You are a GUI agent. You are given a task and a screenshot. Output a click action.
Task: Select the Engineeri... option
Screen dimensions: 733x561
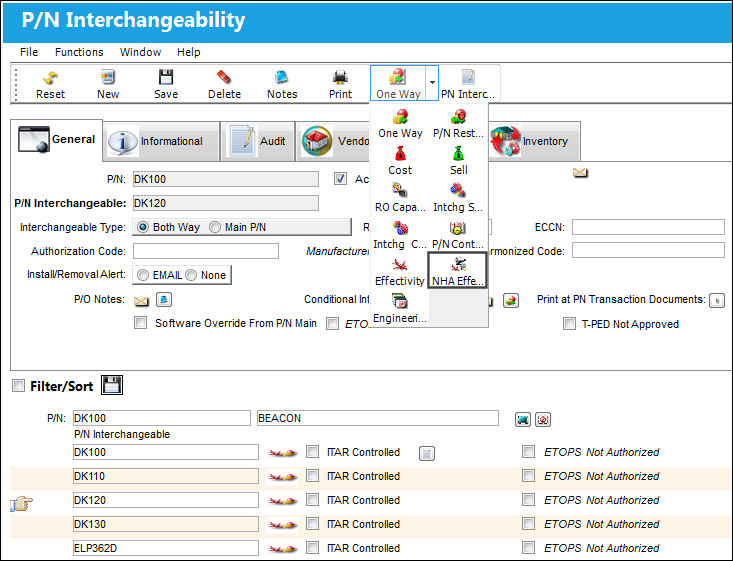click(400, 309)
